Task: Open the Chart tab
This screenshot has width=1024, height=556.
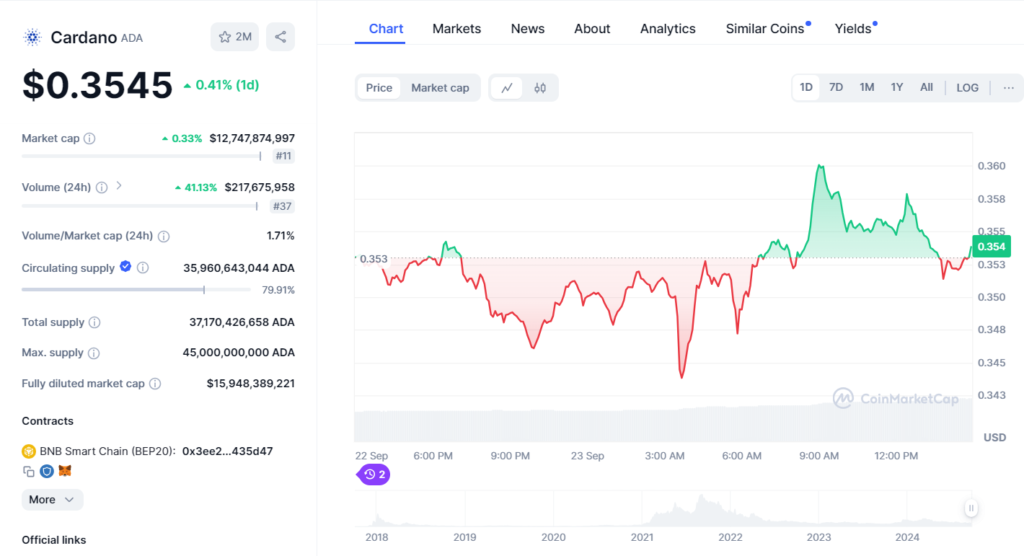Action: click(386, 29)
